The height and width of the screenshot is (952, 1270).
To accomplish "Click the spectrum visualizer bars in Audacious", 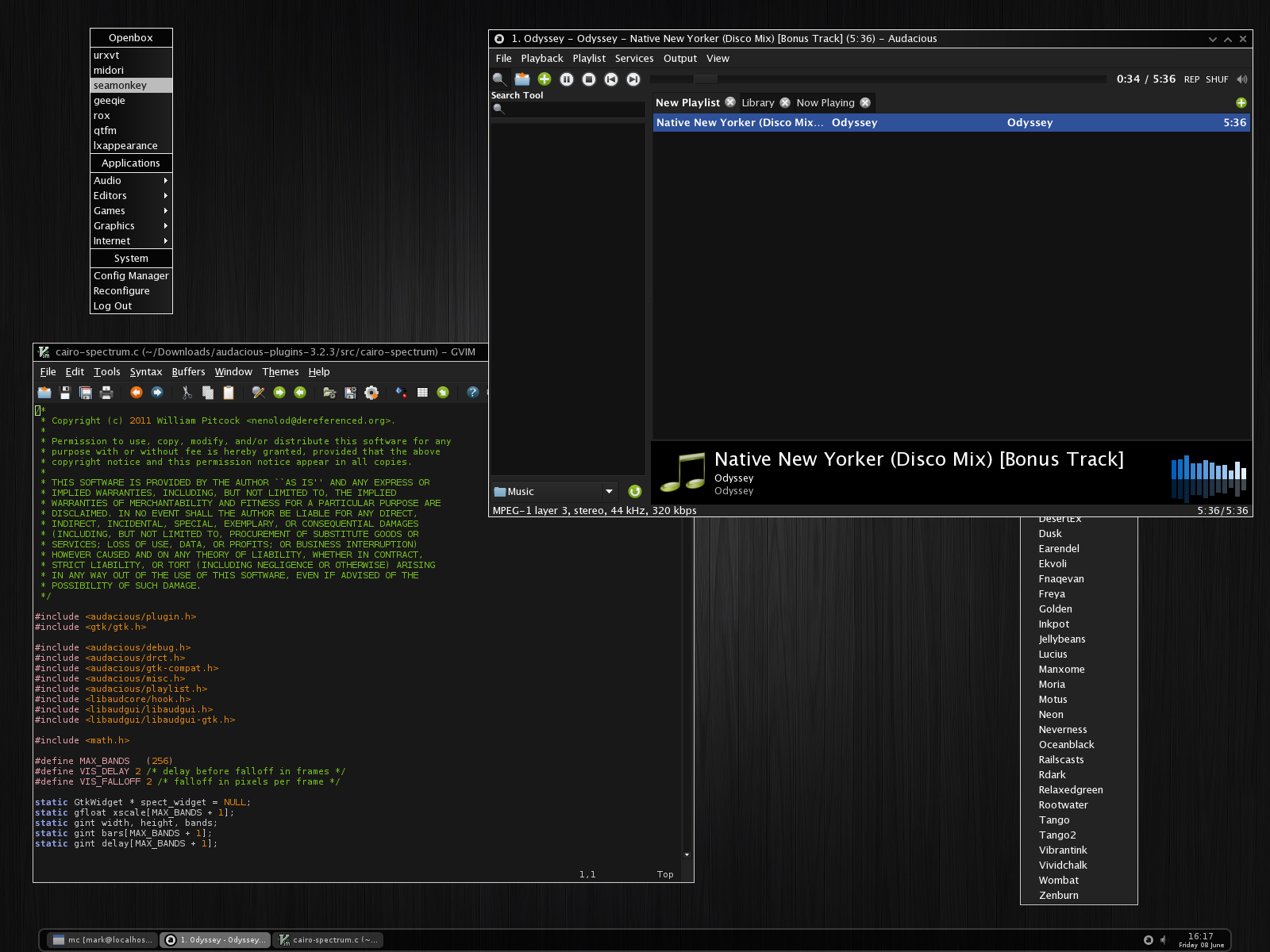I will coord(1209,477).
